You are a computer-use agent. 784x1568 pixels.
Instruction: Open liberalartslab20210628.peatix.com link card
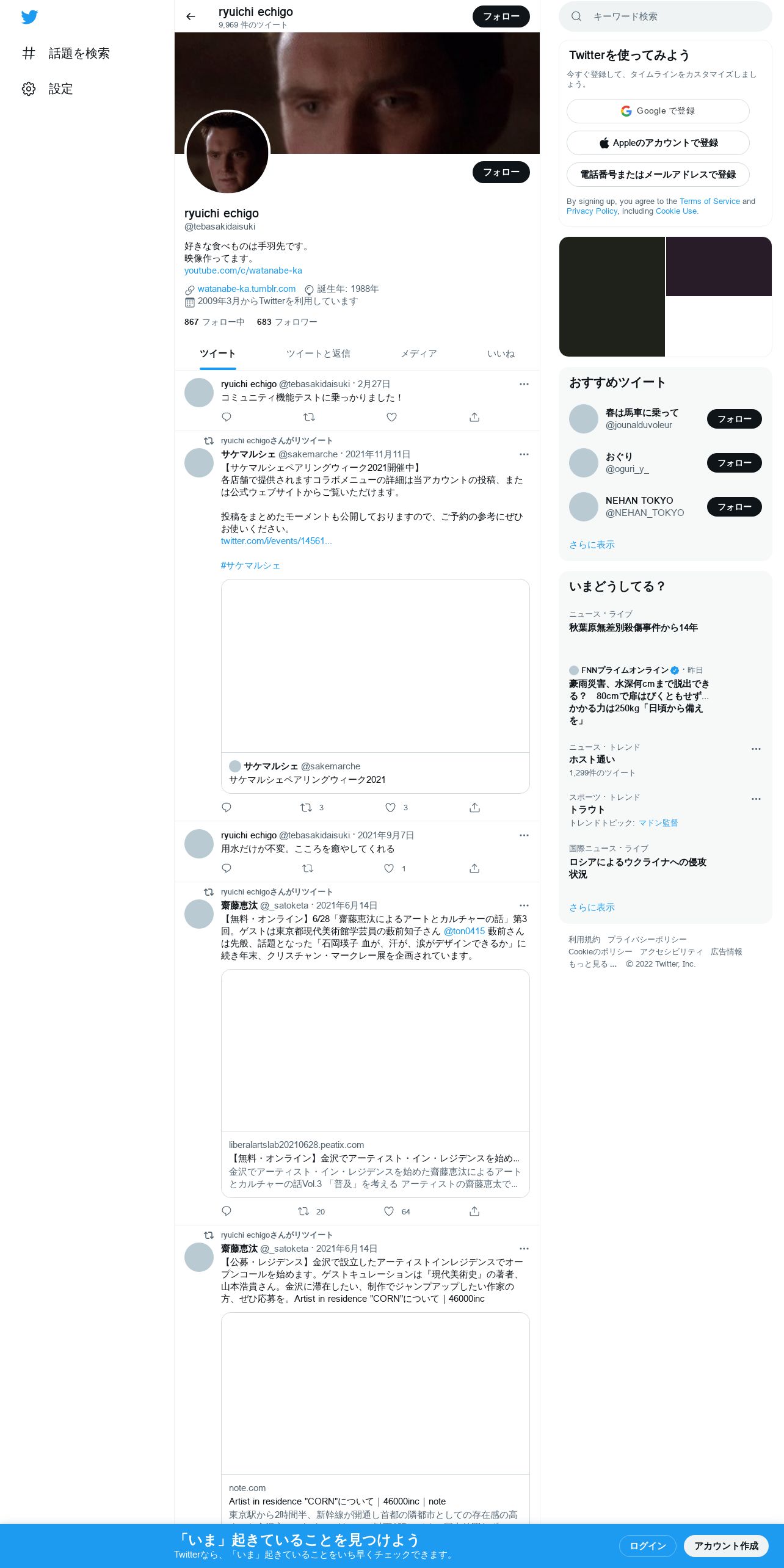tap(376, 1083)
